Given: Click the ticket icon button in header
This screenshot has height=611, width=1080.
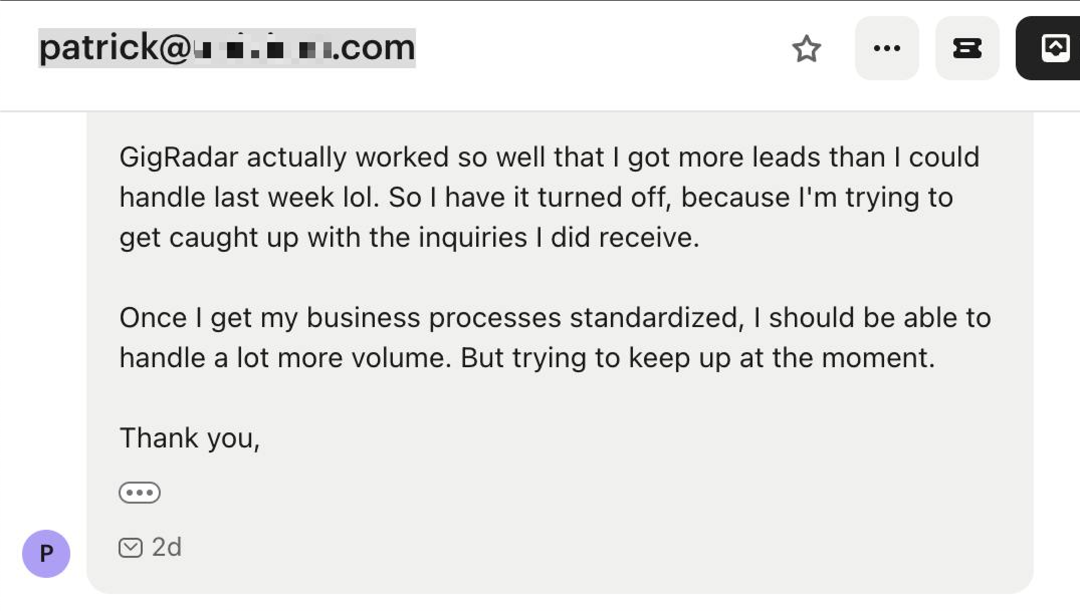Looking at the screenshot, I should 967,48.
